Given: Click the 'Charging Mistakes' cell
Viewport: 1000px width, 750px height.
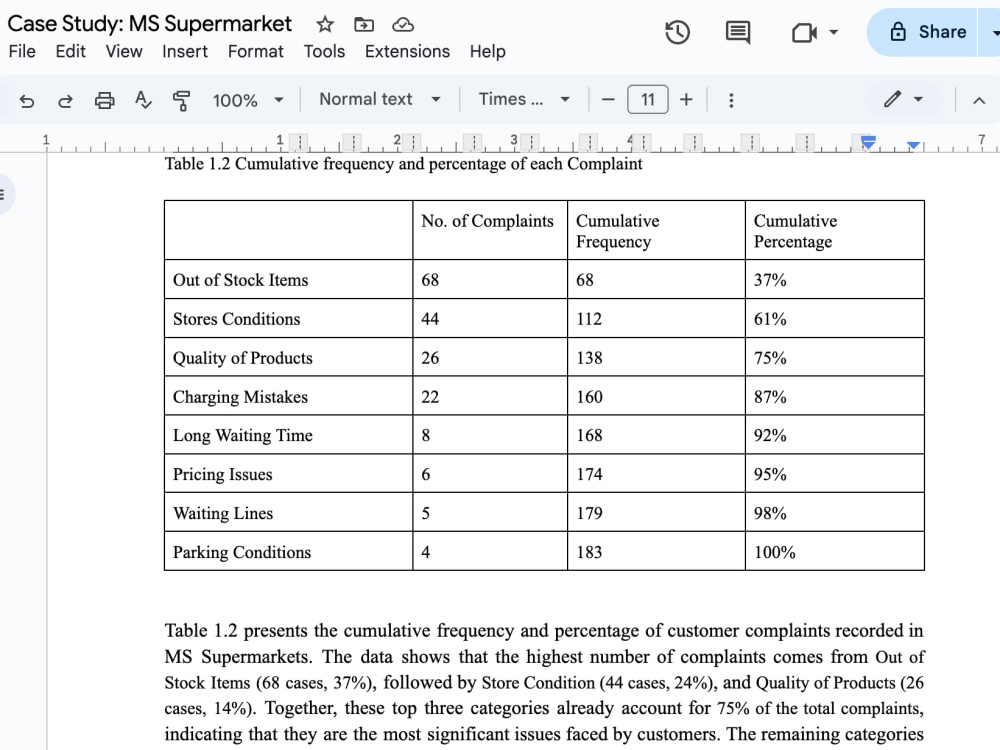Looking at the screenshot, I should point(288,396).
